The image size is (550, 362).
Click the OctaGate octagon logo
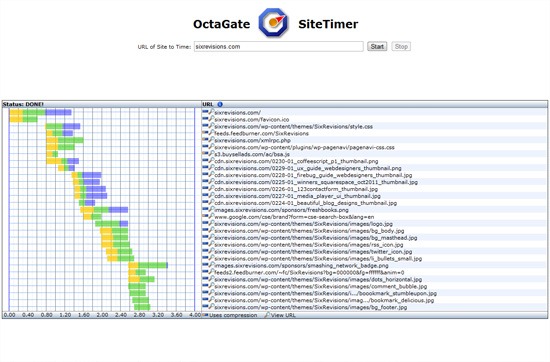[273, 23]
